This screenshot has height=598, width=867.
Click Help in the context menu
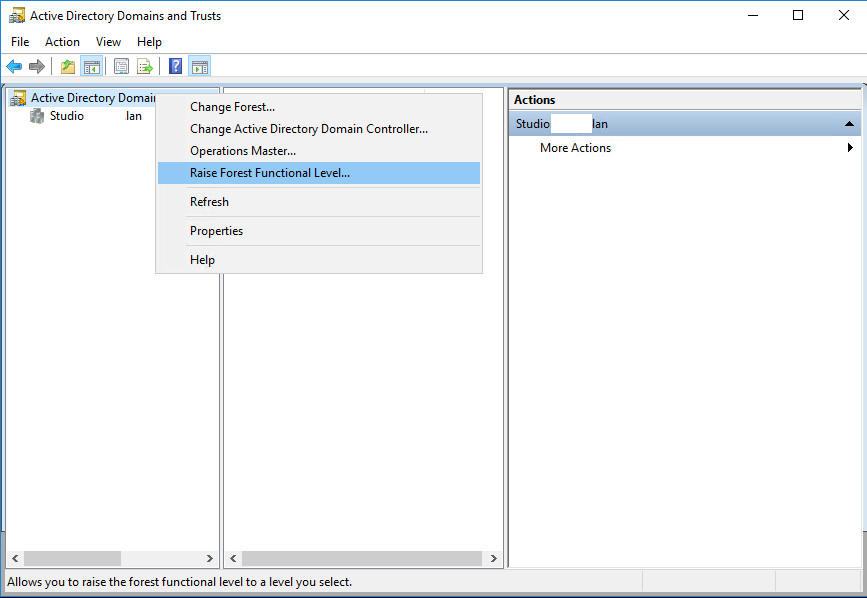[319, 260]
